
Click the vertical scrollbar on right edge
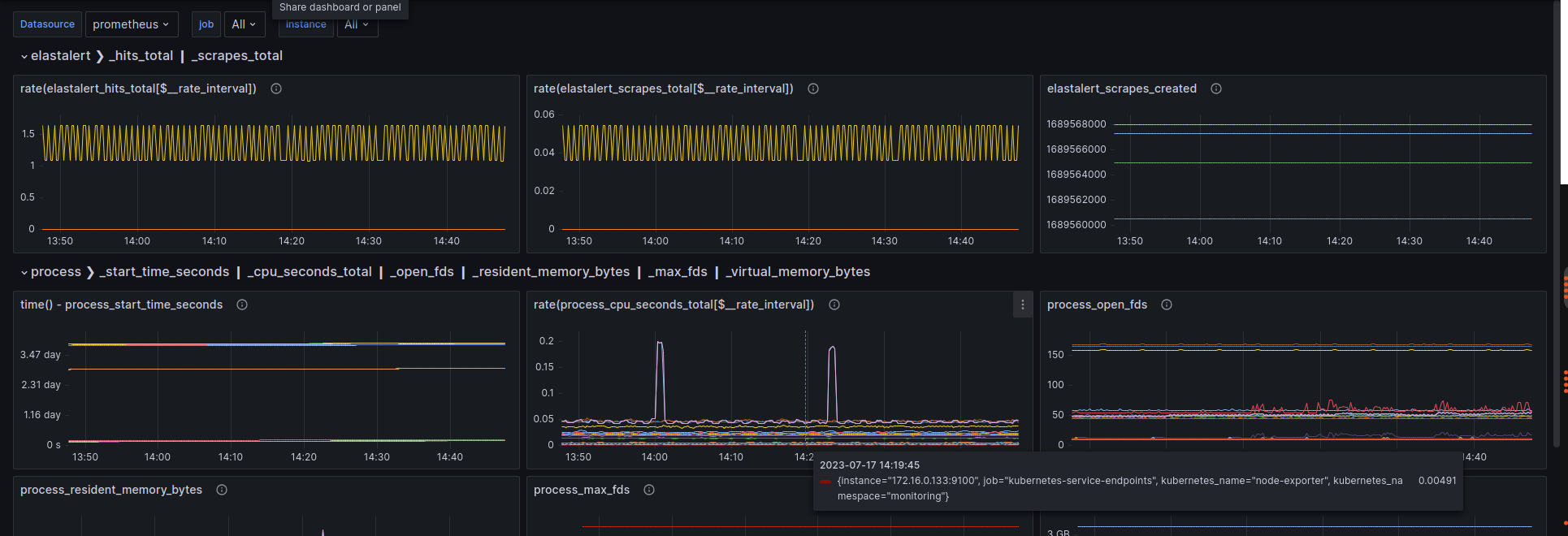click(x=1557, y=219)
